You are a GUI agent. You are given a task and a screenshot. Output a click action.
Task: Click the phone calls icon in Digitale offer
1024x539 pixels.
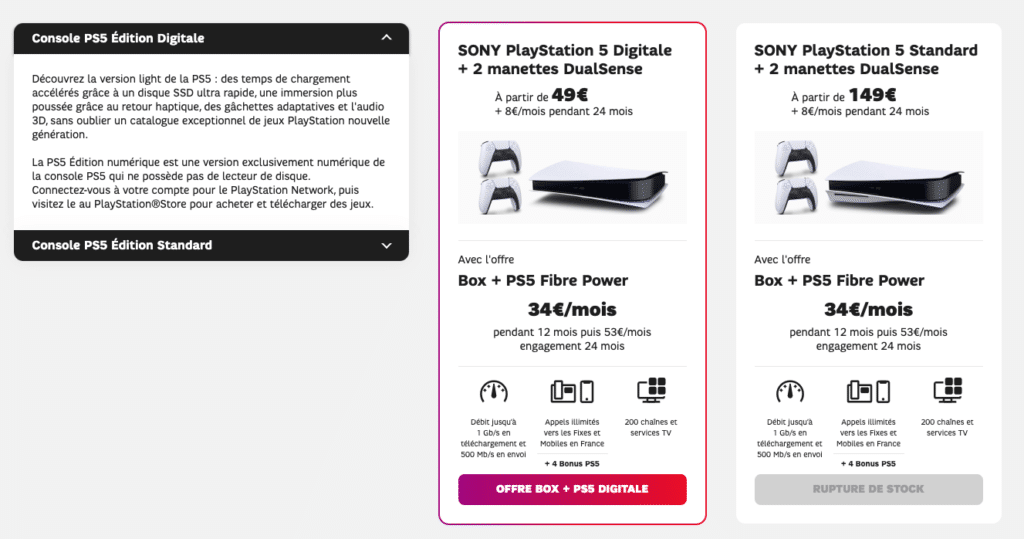[572, 391]
